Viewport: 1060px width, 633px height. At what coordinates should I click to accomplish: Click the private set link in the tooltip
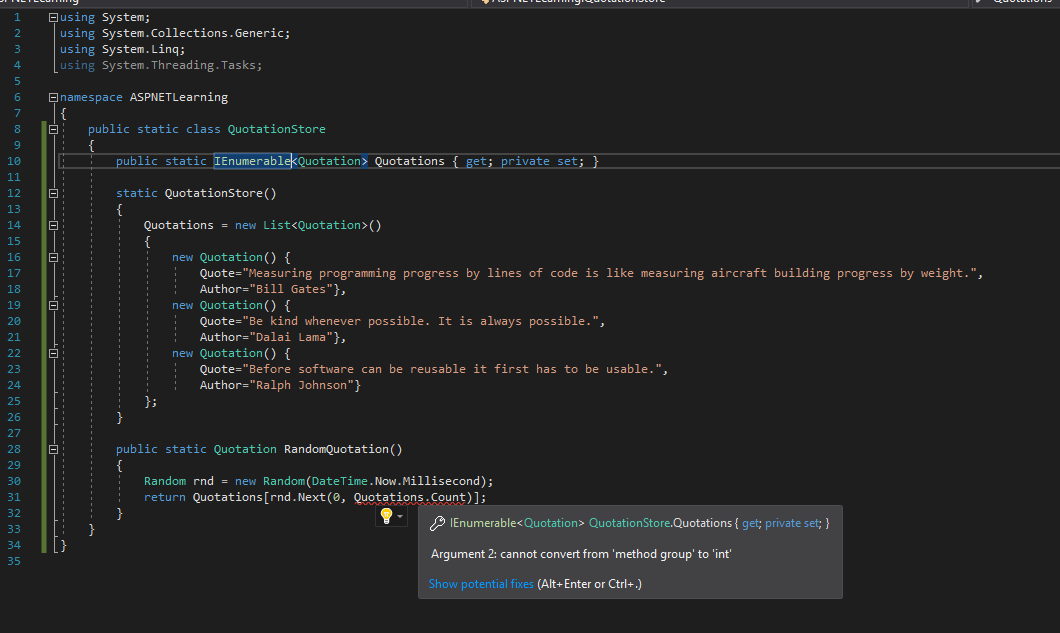pyautogui.click(x=792, y=521)
